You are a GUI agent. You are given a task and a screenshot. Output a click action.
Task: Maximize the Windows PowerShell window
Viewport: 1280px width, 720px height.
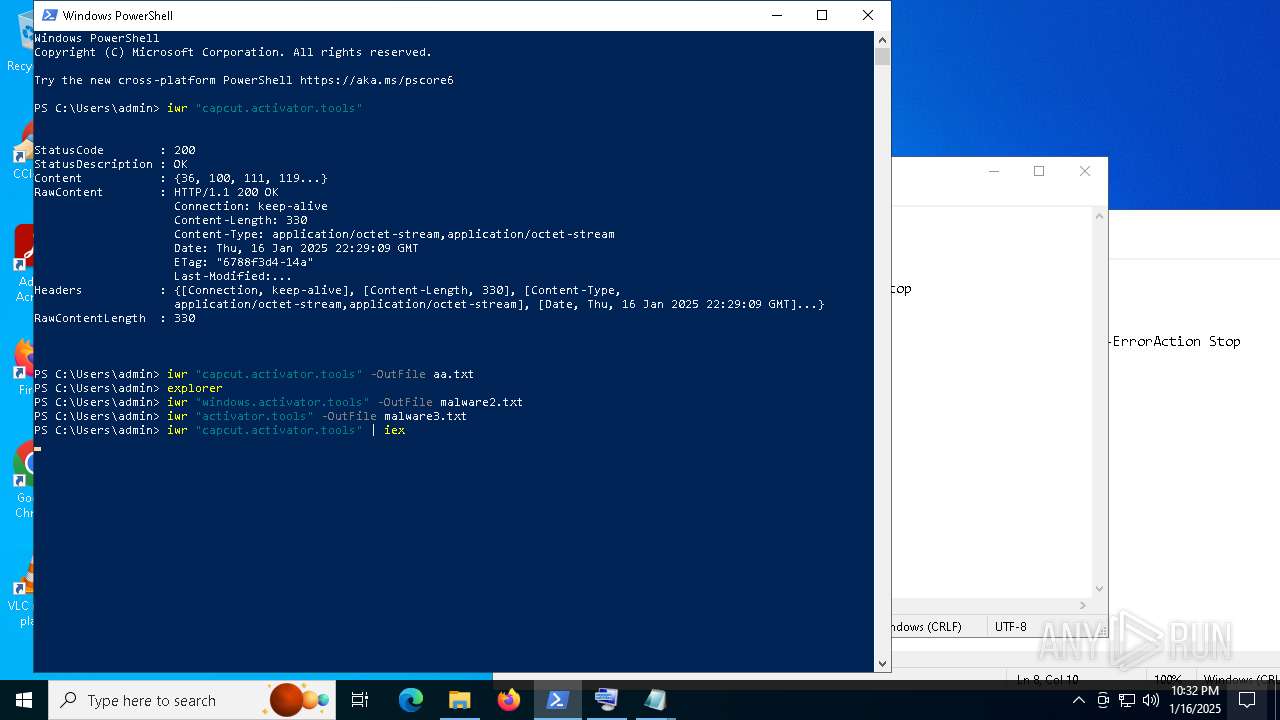(822, 15)
